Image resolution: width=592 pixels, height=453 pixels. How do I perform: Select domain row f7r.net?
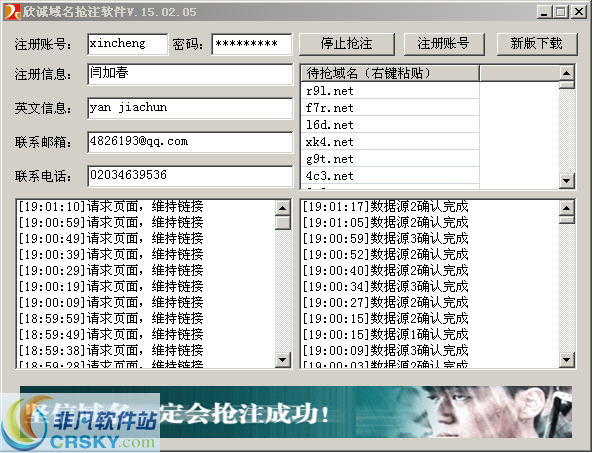[x=390, y=108]
